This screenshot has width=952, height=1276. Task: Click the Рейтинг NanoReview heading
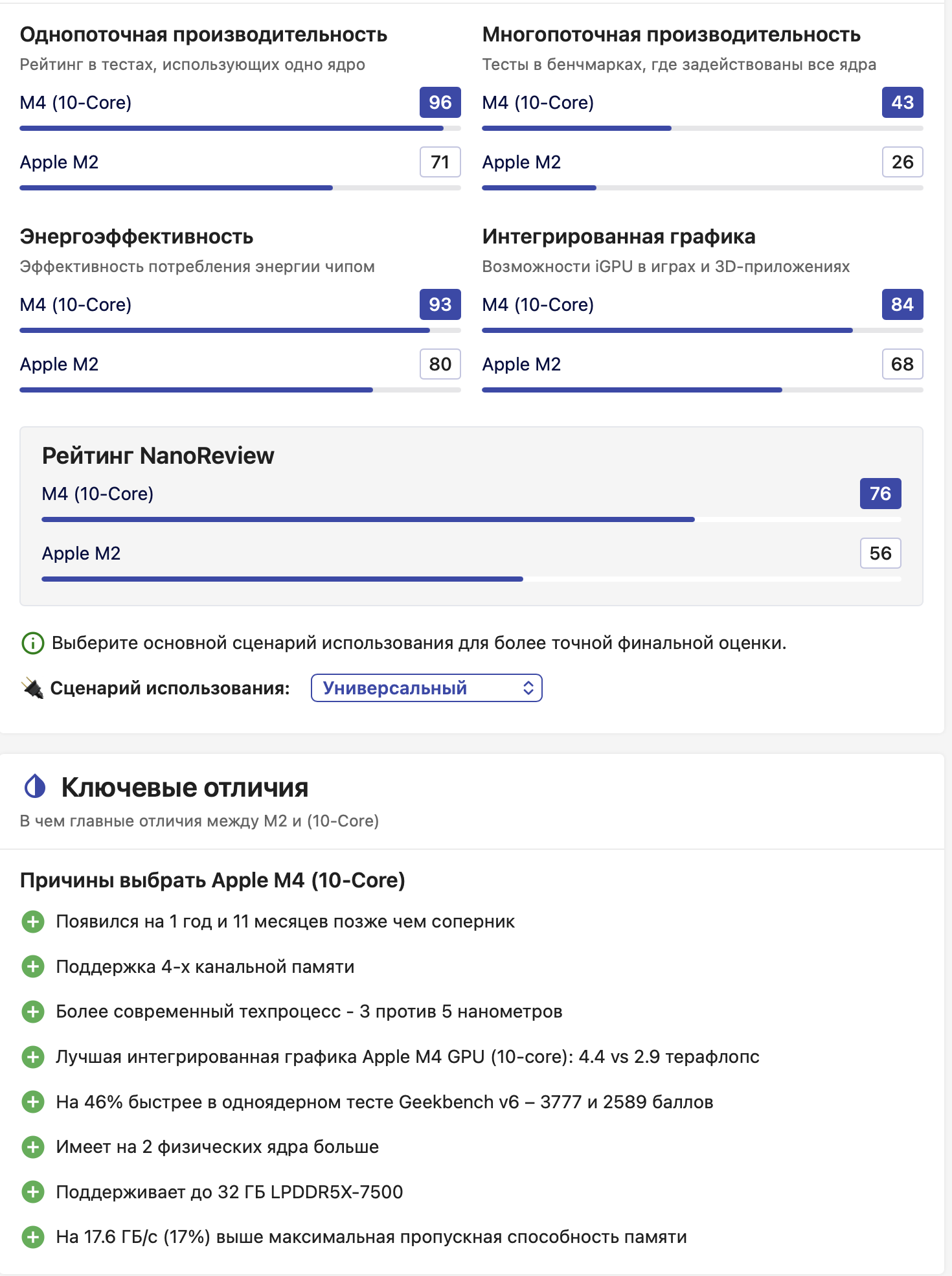pyautogui.click(x=158, y=456)
